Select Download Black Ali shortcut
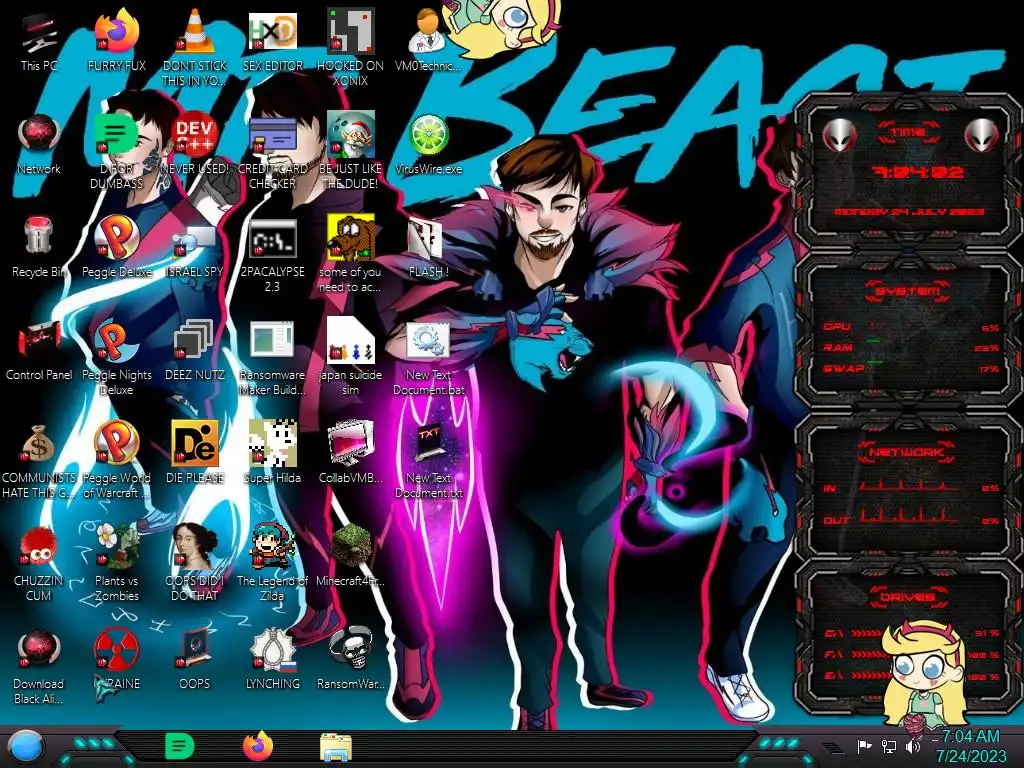1024x768 pixels. point(39,666)
